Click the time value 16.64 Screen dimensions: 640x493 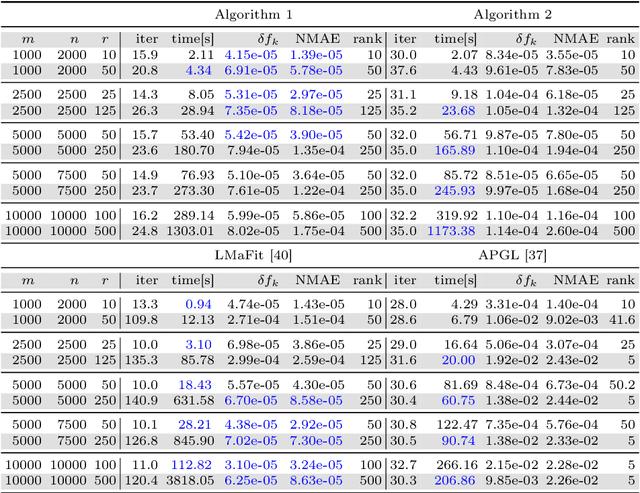click(461, 345)
